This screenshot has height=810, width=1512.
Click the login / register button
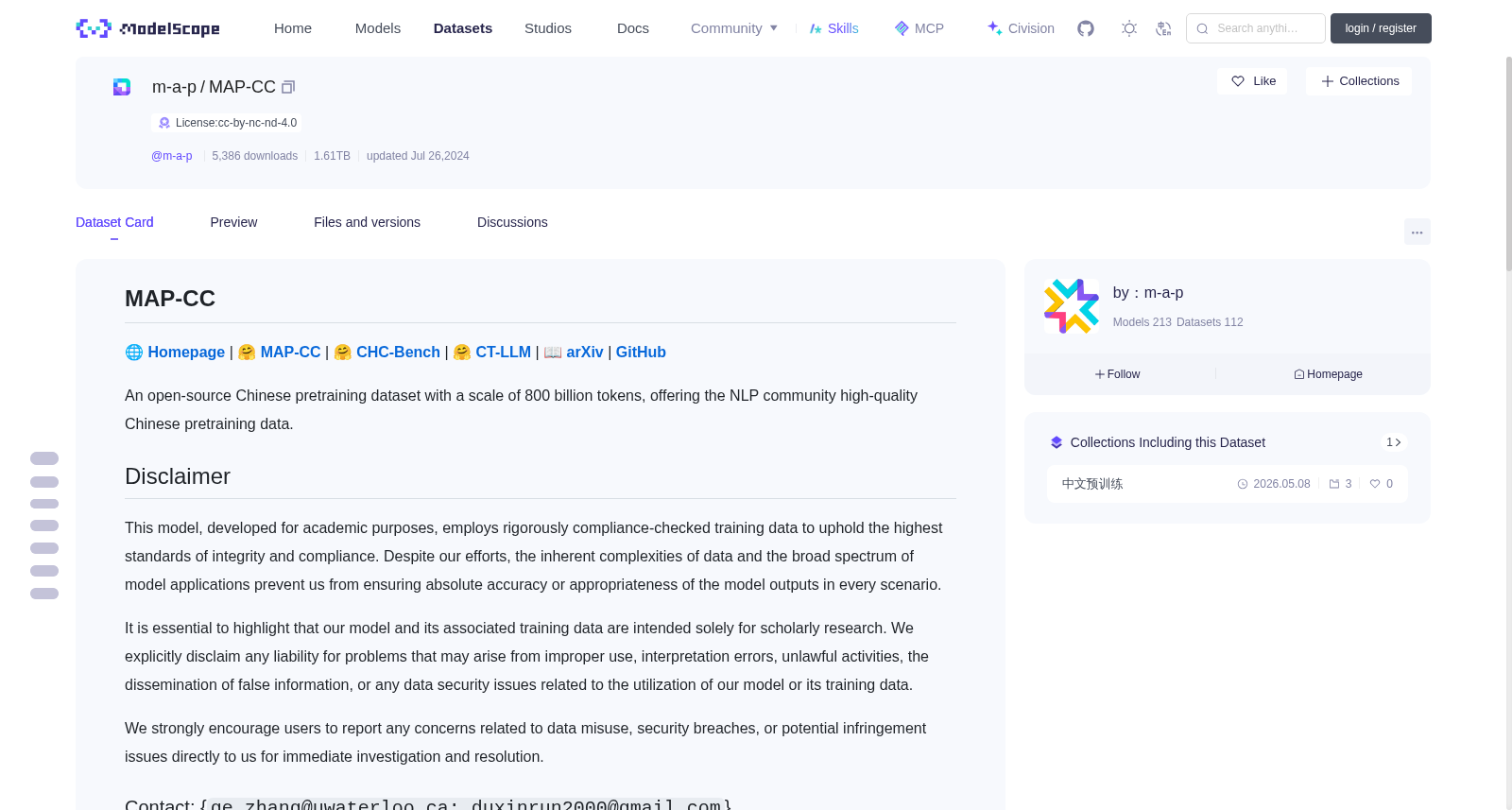click(1381, 28)
